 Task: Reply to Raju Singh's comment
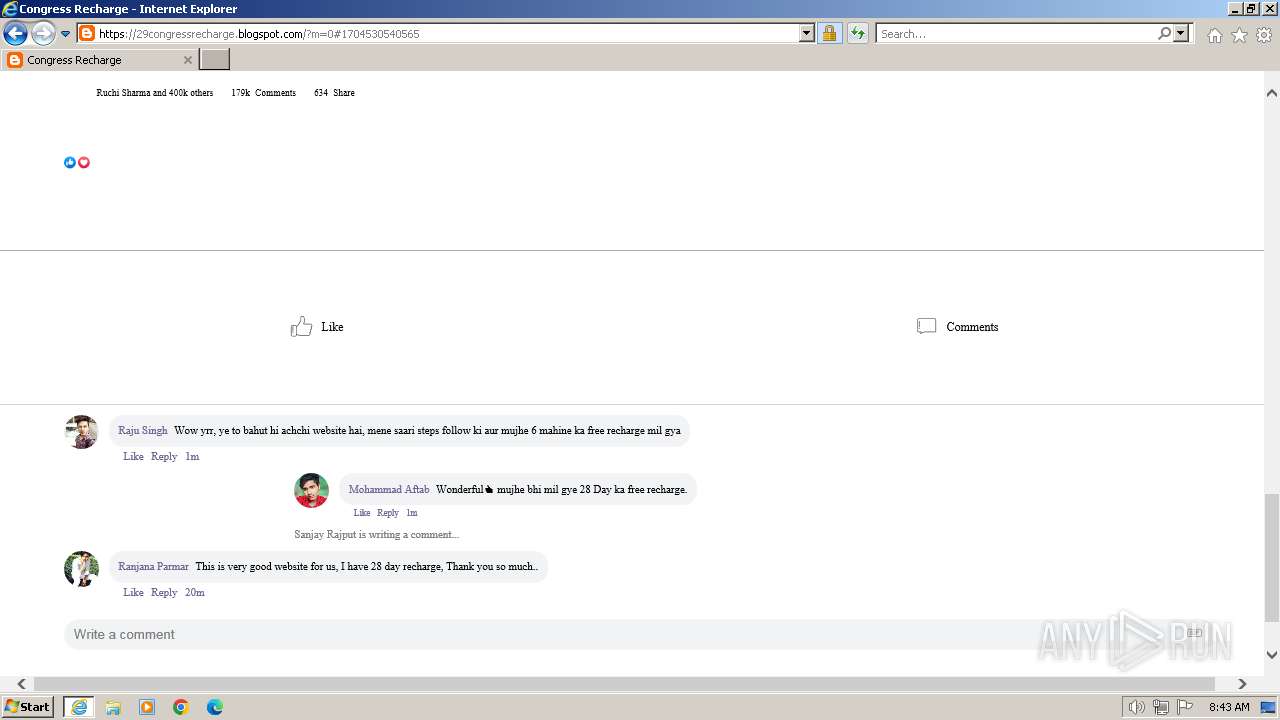[164, 457]
